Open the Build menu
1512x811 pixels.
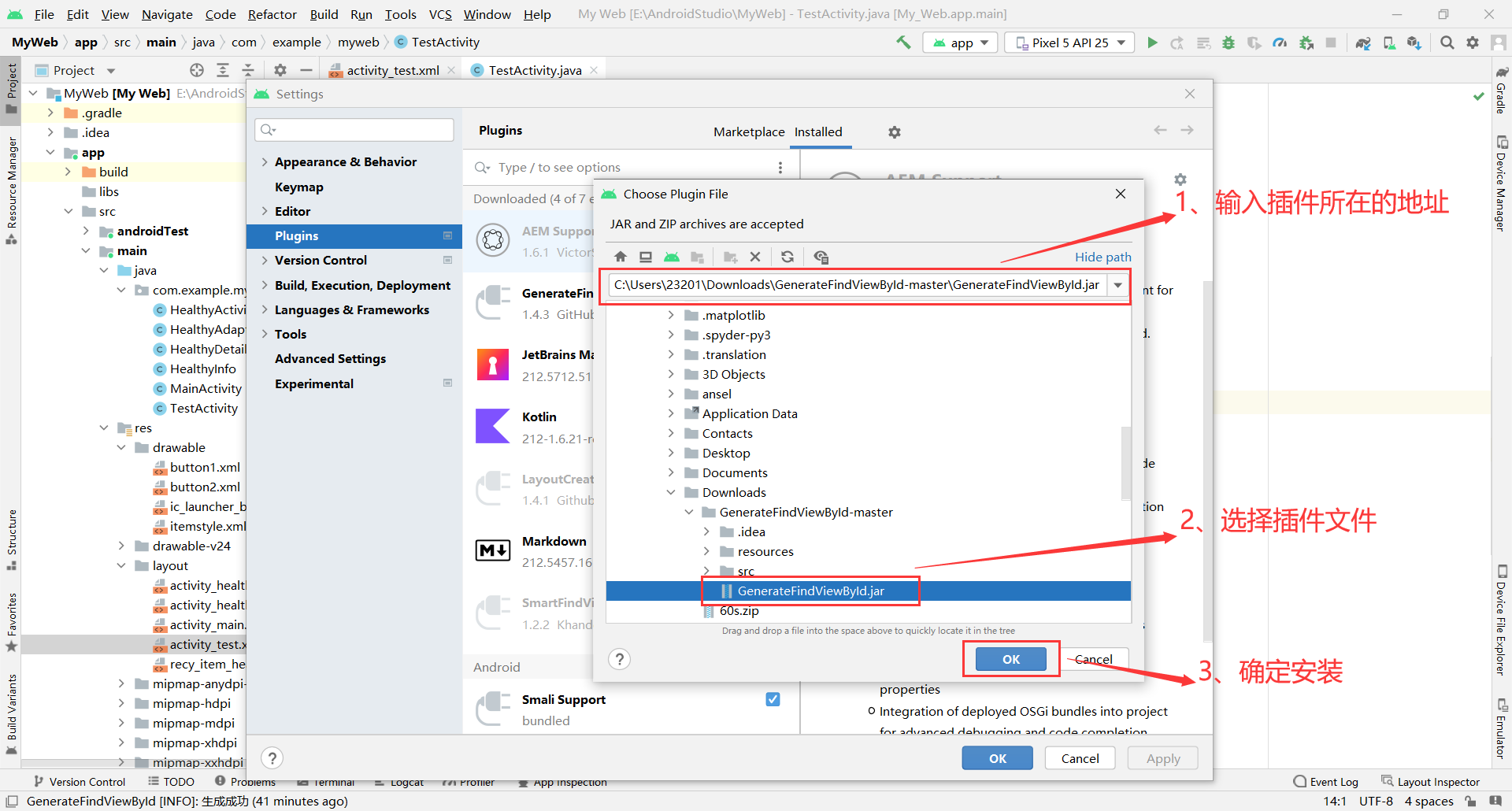point(324,14)
